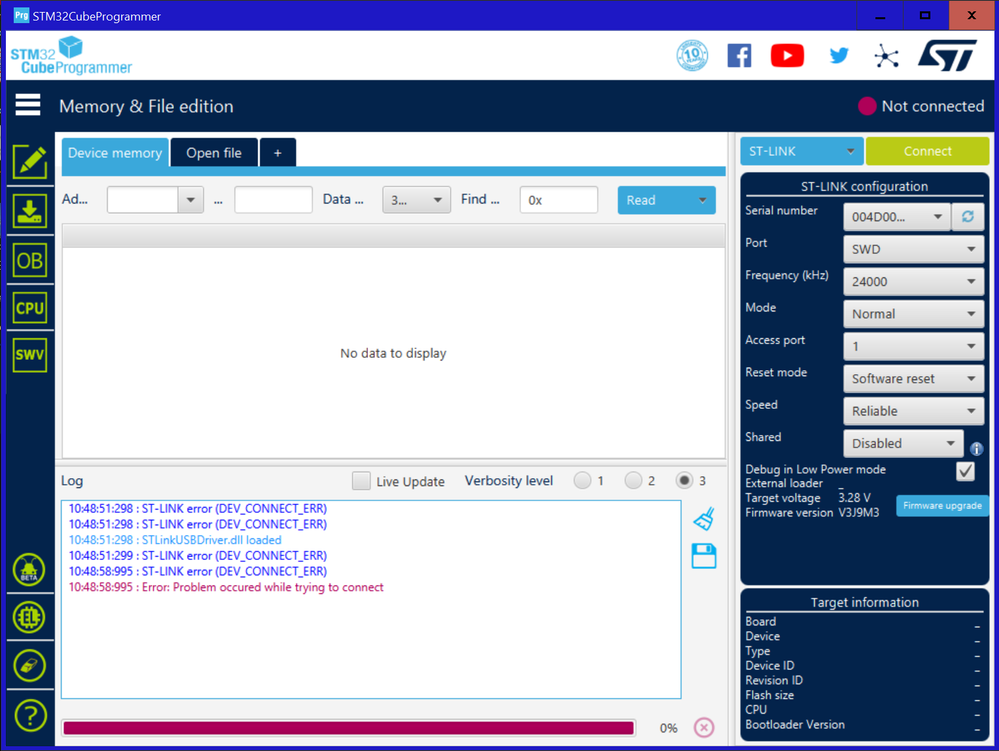Open Memory & File edition pencil icon
999x751 pixels.
30,162
